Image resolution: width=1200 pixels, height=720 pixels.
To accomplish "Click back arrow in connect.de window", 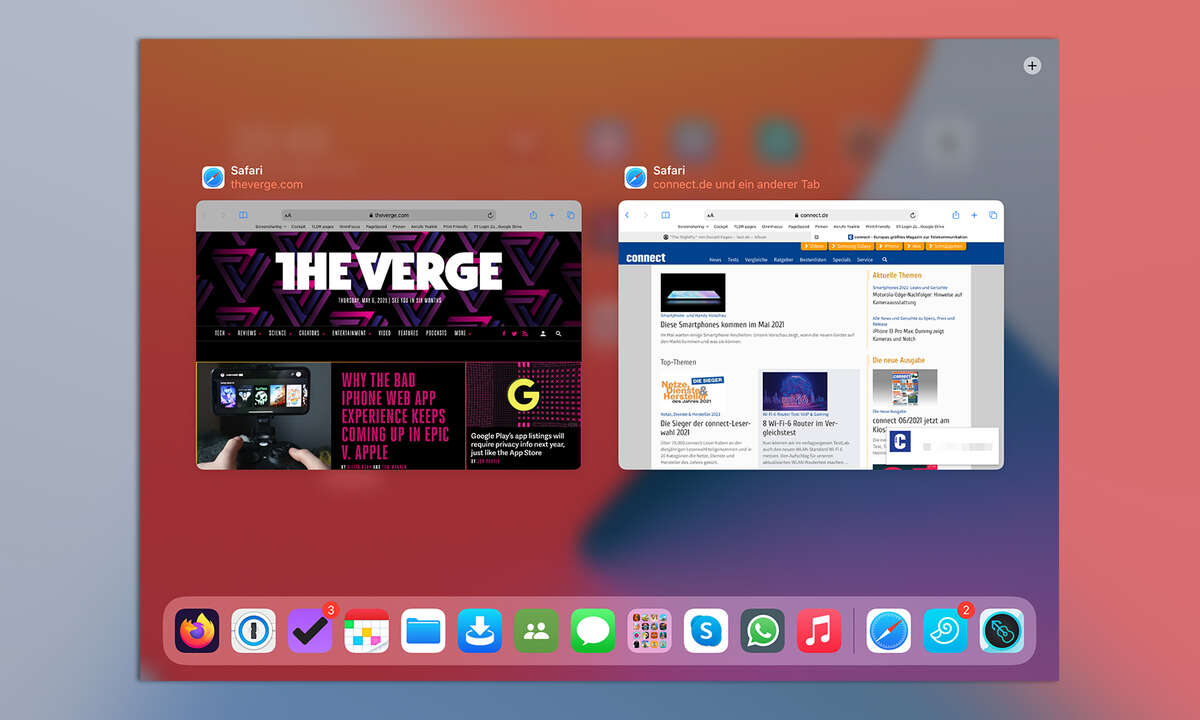I will 627,215.
